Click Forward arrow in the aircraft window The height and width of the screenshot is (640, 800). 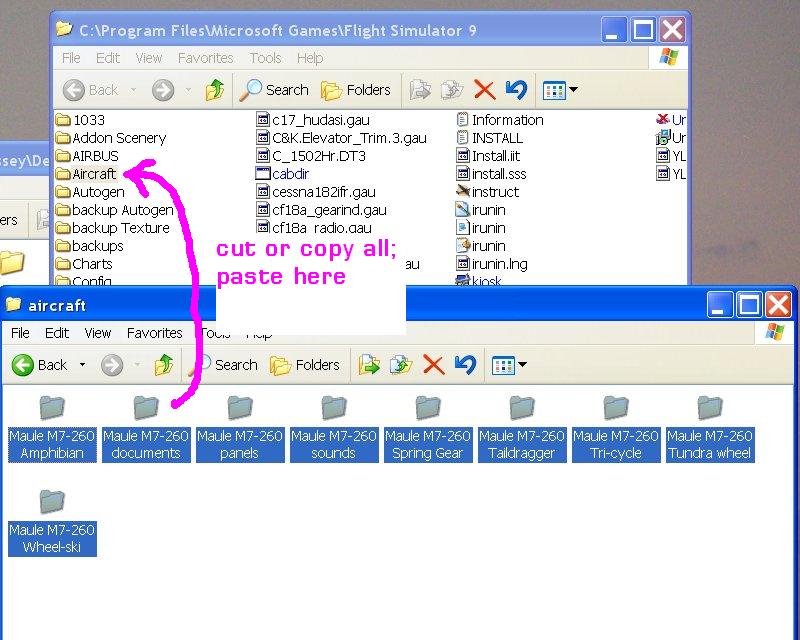tap(112, 365)
